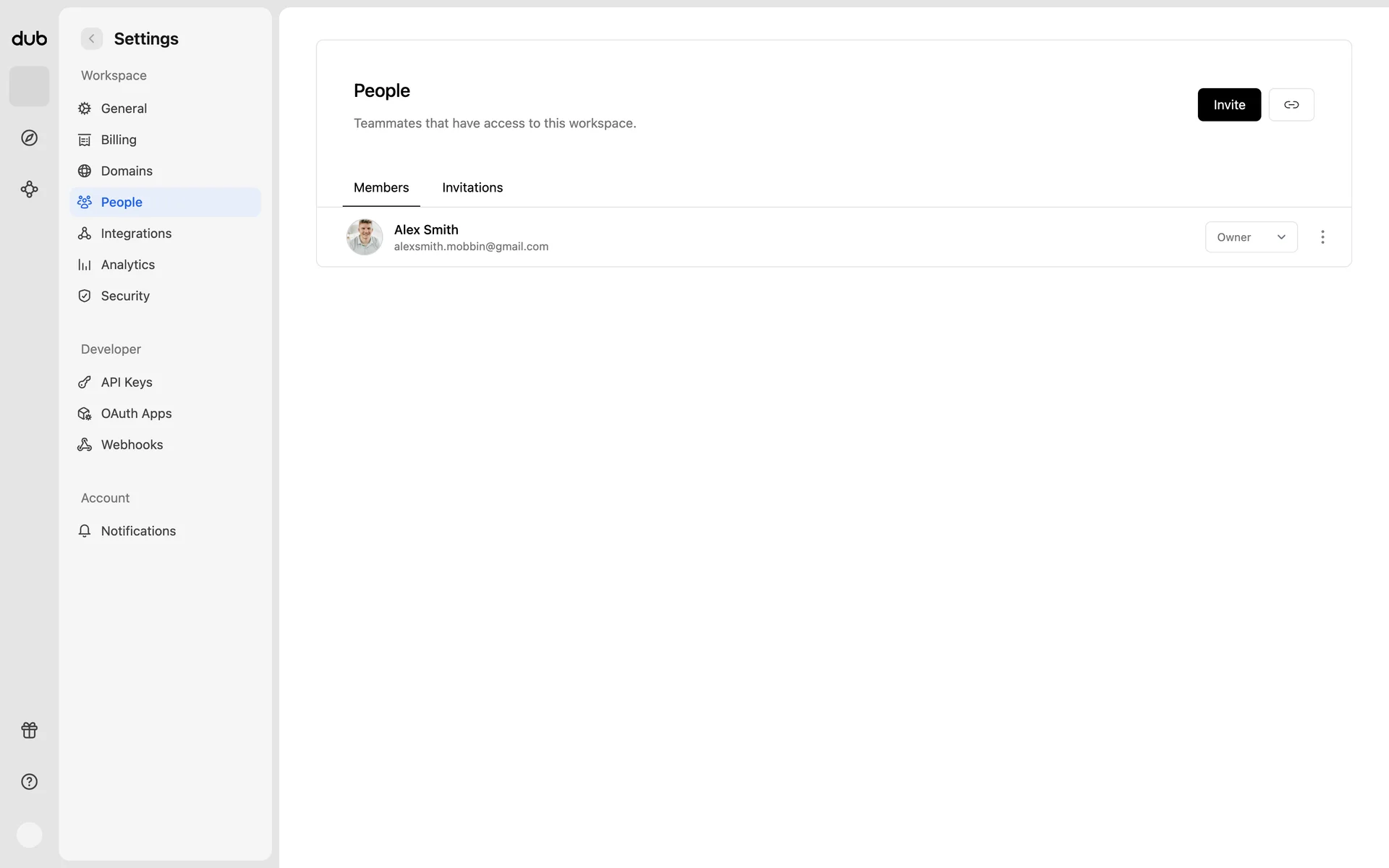The image size is (1389, 868).
Task: Open Security settings
Action: point(125,296)
